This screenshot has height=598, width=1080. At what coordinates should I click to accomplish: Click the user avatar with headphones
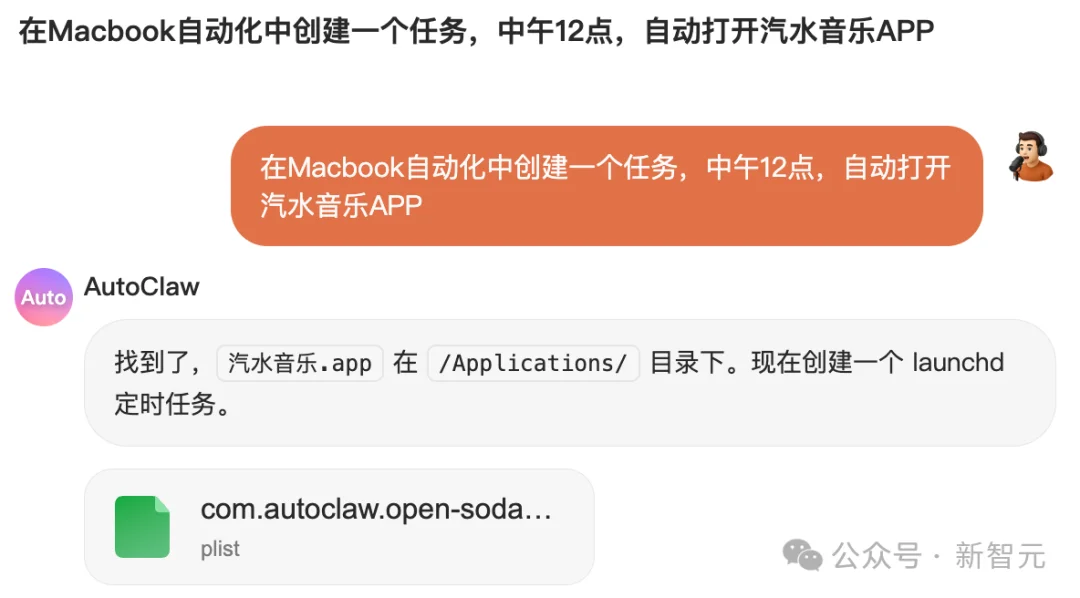pyautogui.click(x=1031, y=157)
